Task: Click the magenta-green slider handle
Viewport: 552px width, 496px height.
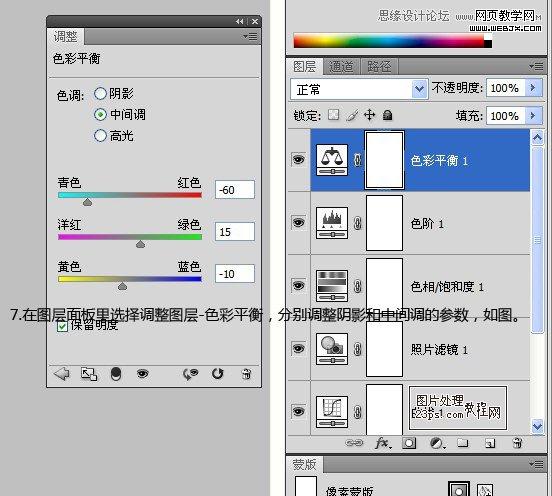Action: 140,244
